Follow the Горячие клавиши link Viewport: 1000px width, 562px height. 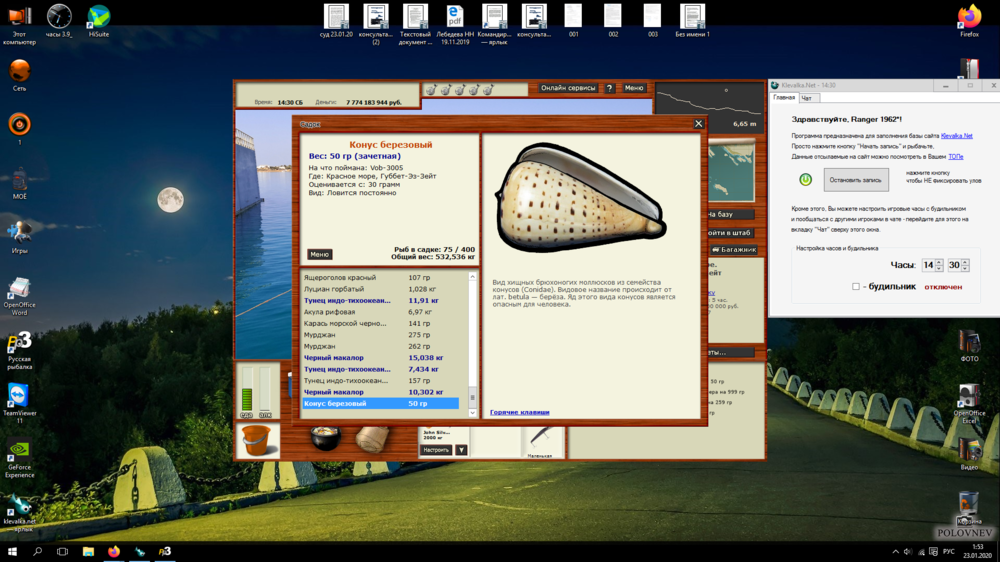coord(518,412)
